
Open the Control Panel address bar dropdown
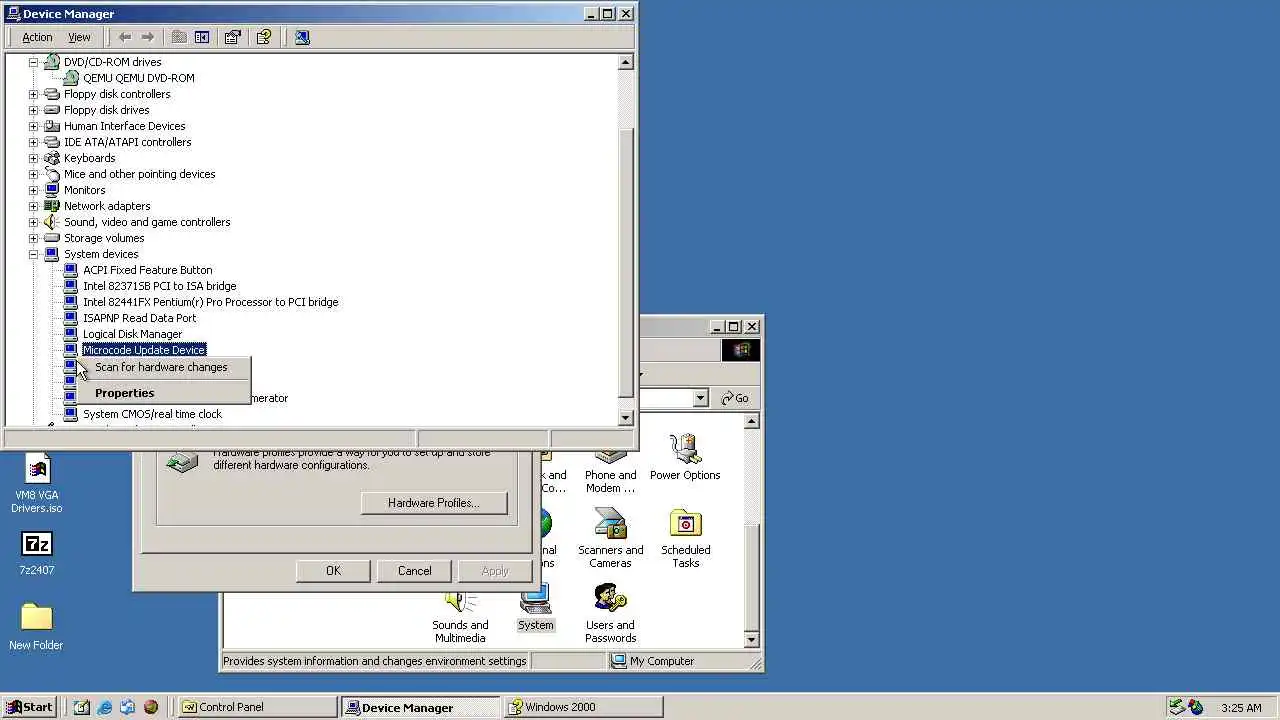pyautogui.click(x=700, y=398)
